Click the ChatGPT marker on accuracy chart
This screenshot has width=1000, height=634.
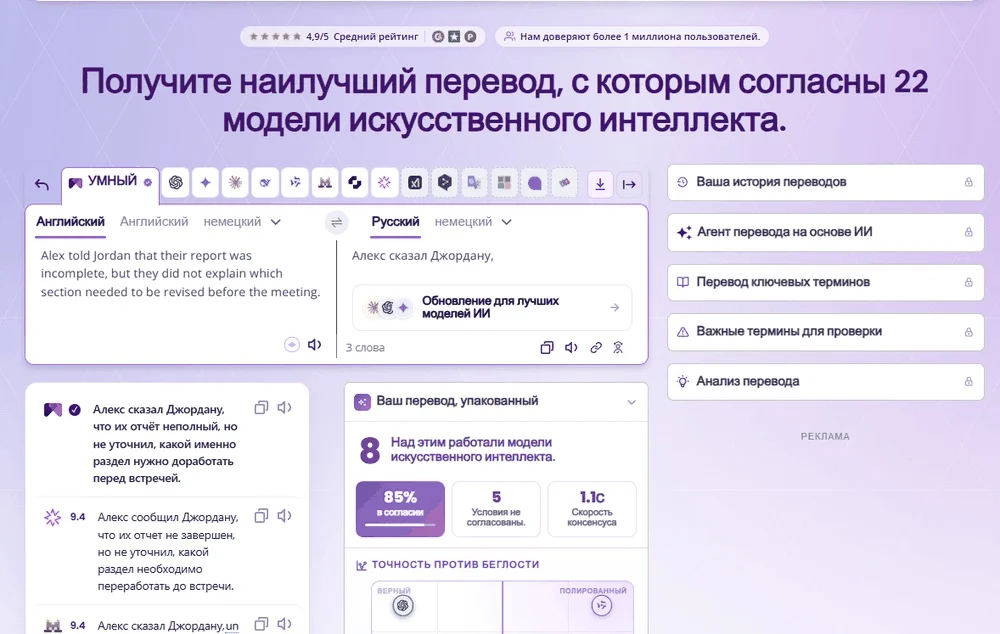tap(402, 605)
